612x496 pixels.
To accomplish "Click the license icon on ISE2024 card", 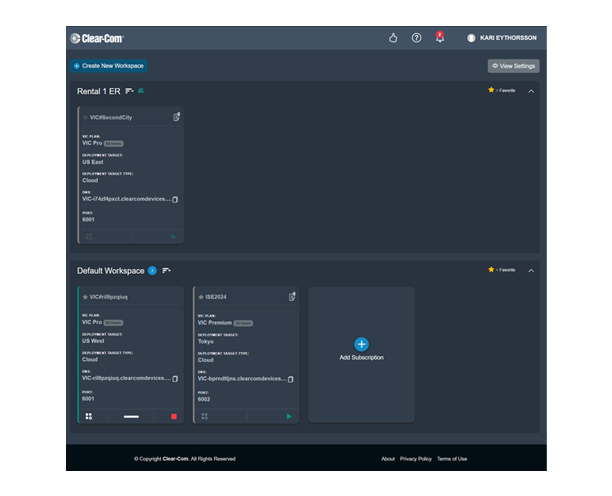I will point(292,297).
